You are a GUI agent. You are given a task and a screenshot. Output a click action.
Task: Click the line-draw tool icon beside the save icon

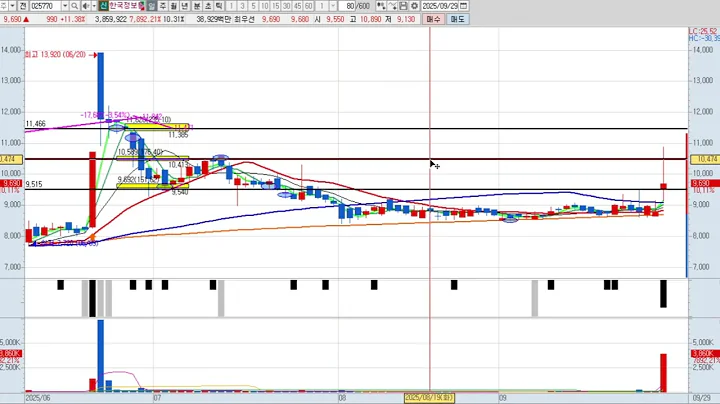[x=392, y=6]
